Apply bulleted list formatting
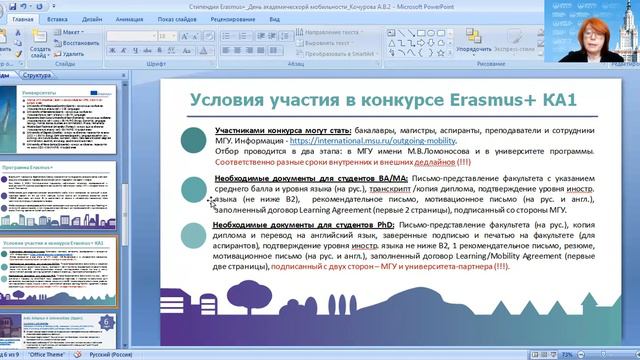The height and width of the screenshot is (360, 640). [x=227, y=36]
